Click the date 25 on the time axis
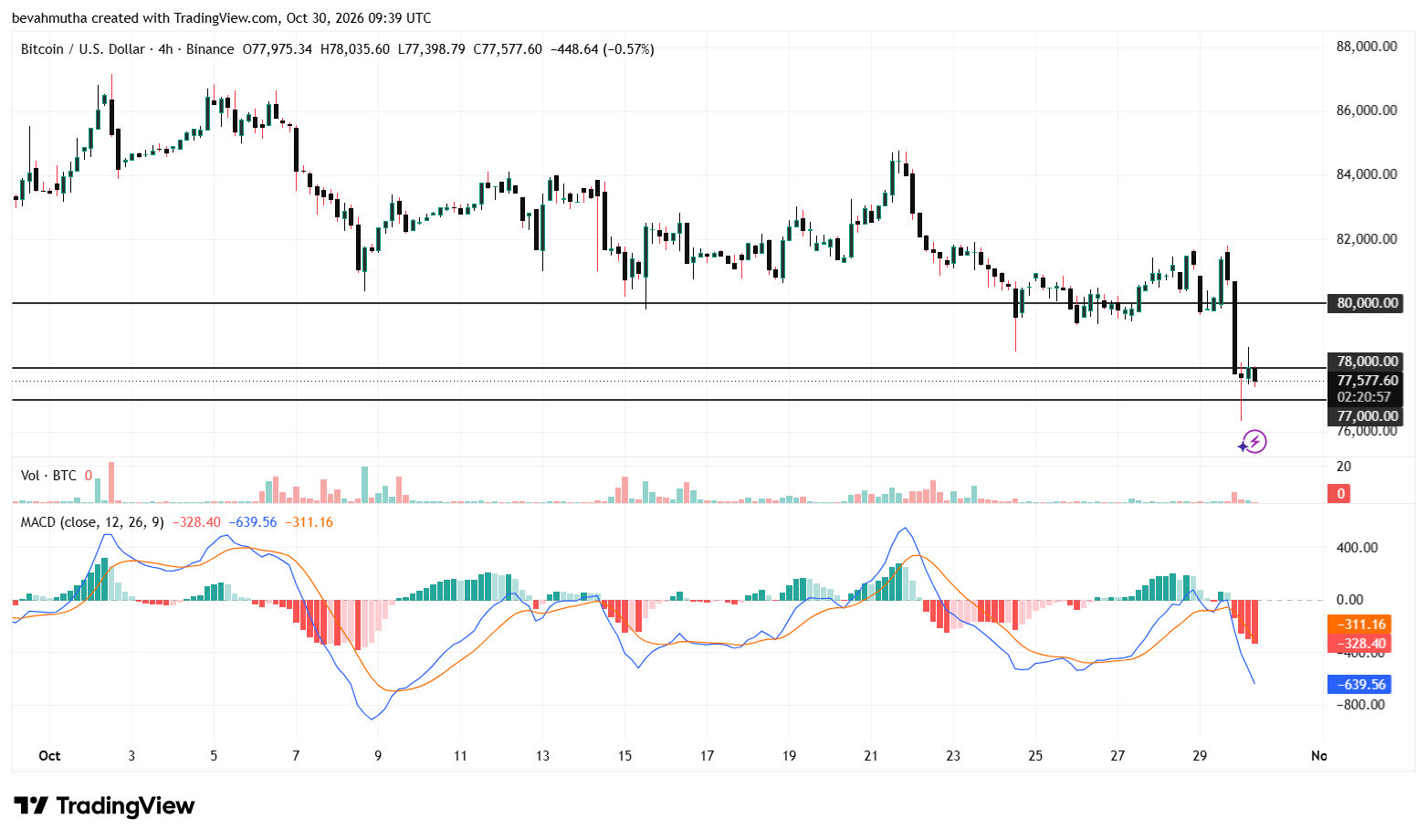The width and height of the screenshot is (1427, 840). point(1035,756)
